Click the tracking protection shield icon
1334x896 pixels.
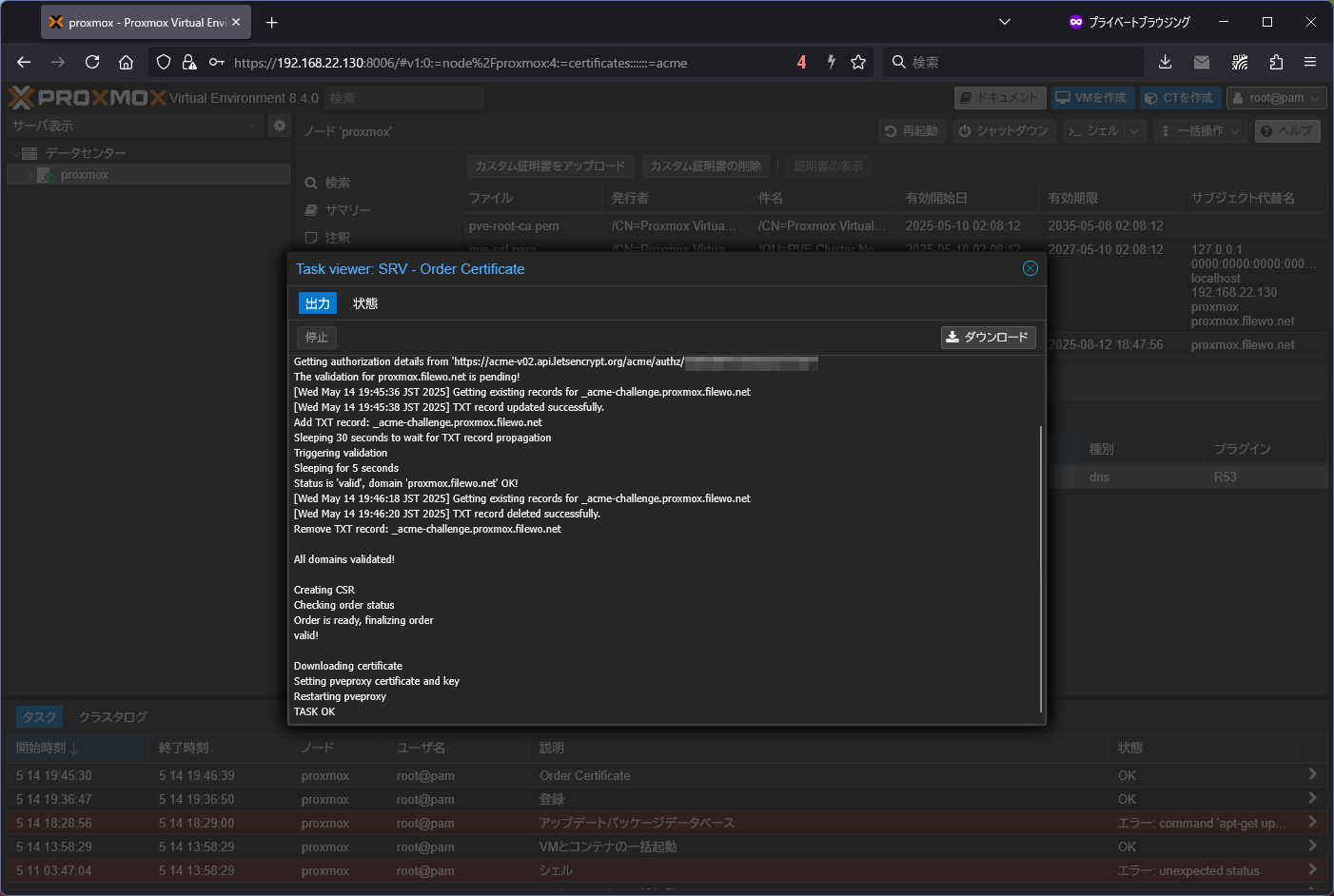pyautogui.click(x=164, y=62)
